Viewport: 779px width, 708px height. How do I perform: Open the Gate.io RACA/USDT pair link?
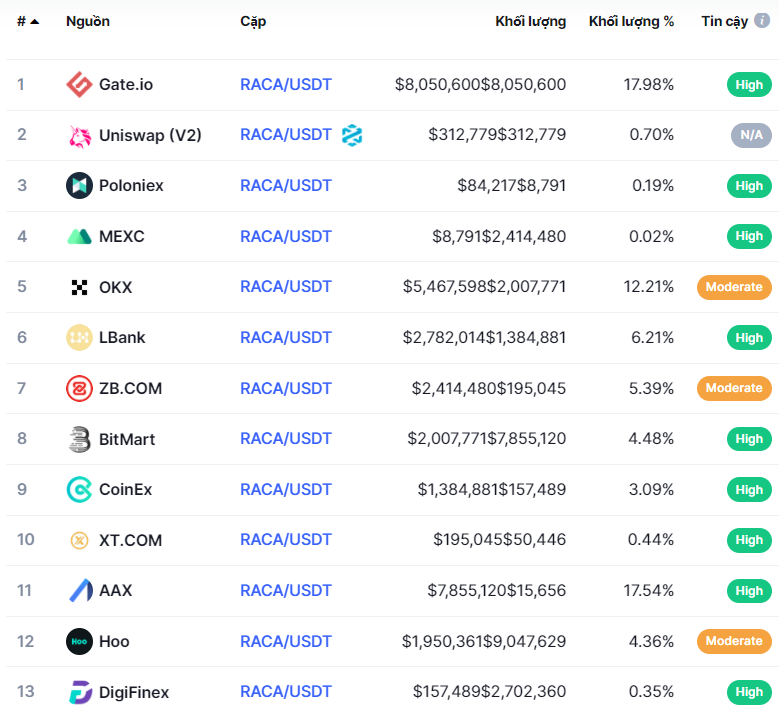pos(286,84)
